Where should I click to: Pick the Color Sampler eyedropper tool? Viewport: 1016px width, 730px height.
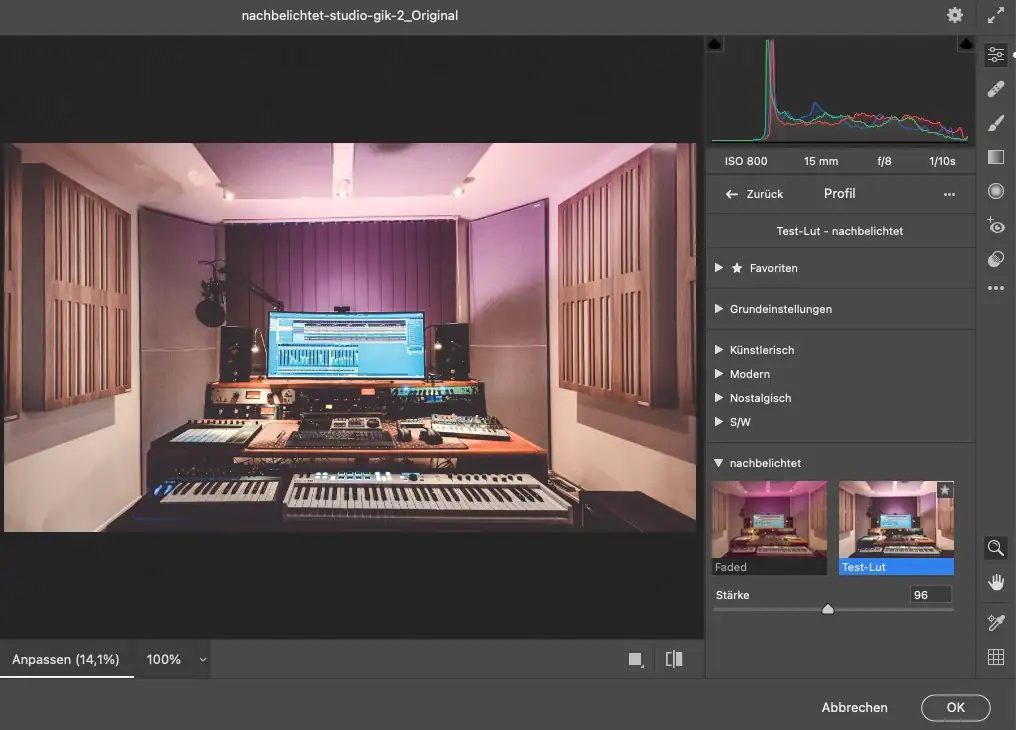click(x=995, y=623)
